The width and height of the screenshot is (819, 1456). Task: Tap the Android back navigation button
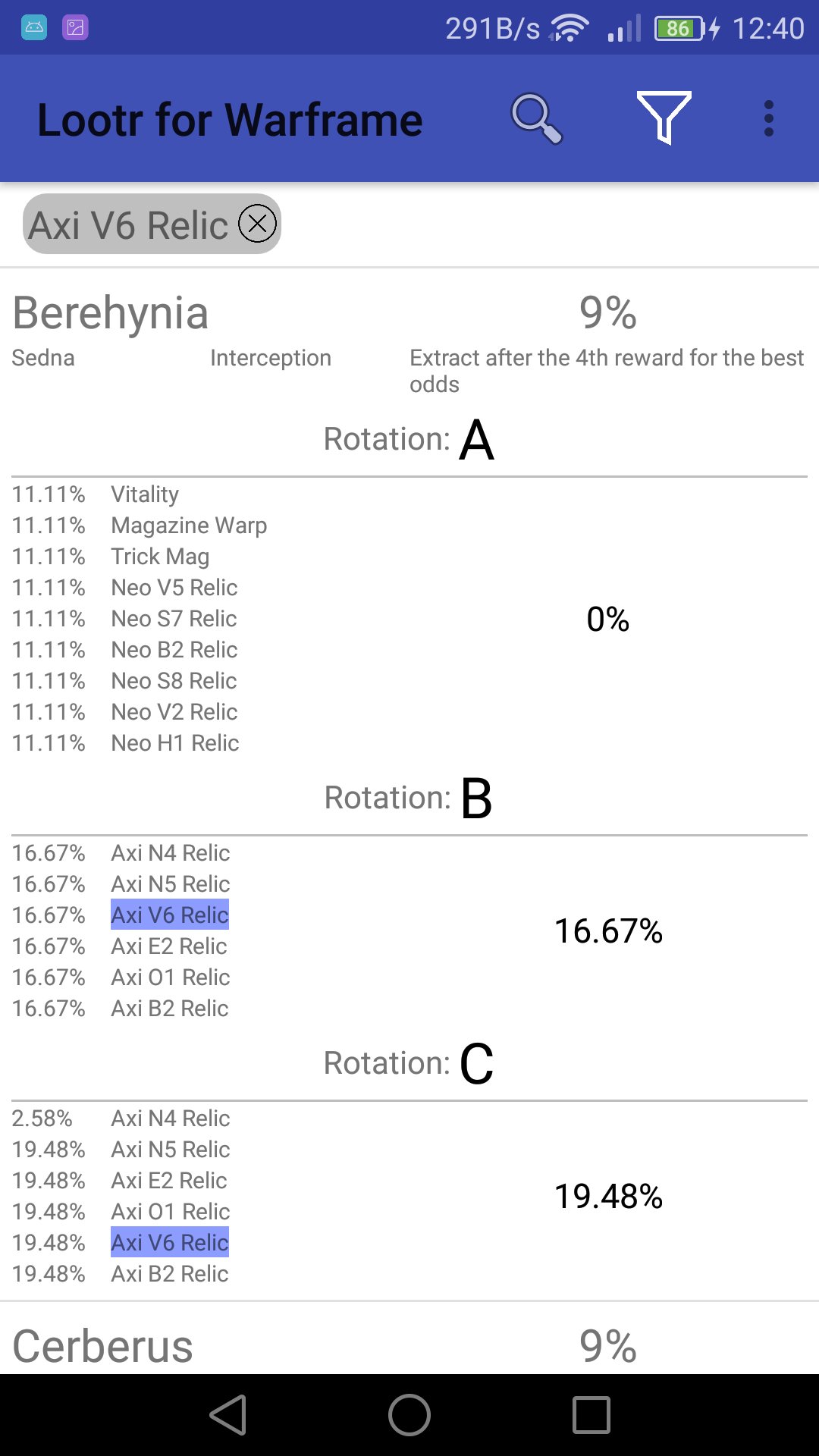227,1415
